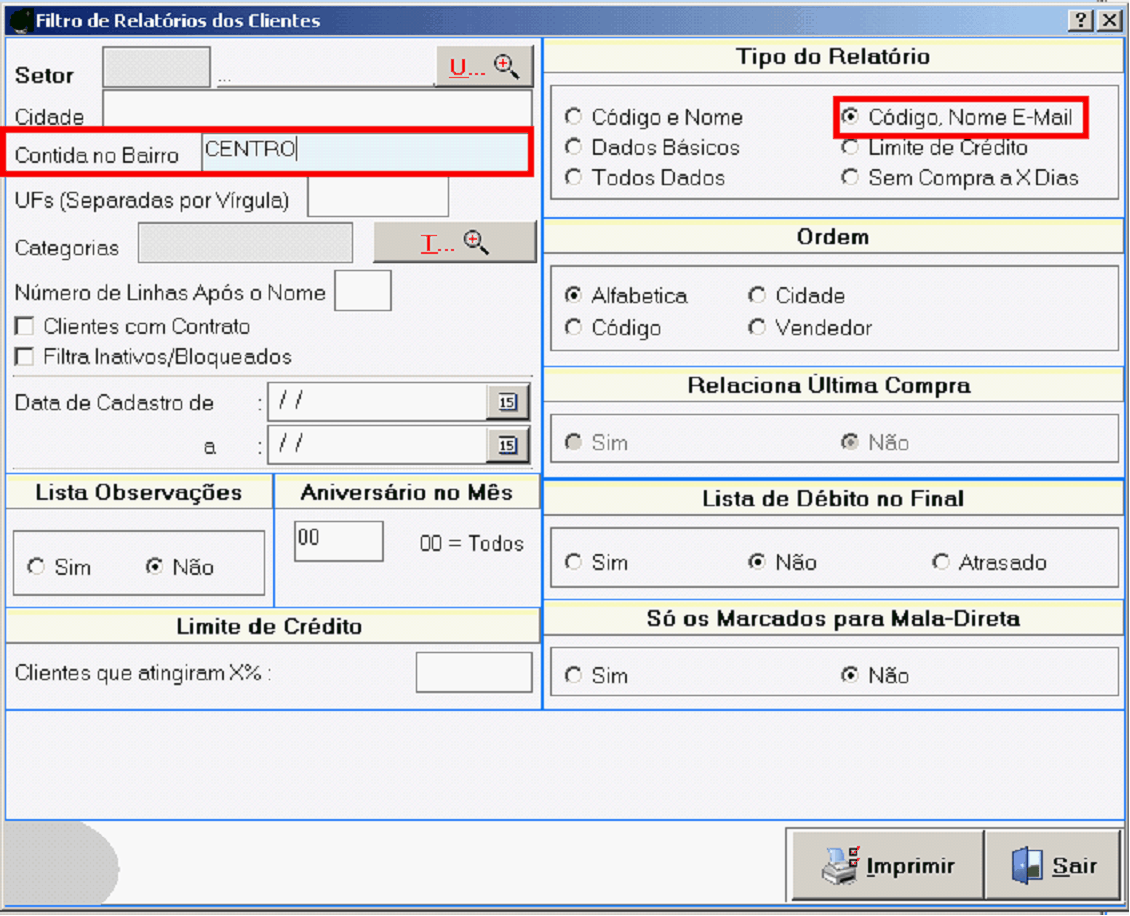Open calendar for Data de Cadastro start

(508, 402)
